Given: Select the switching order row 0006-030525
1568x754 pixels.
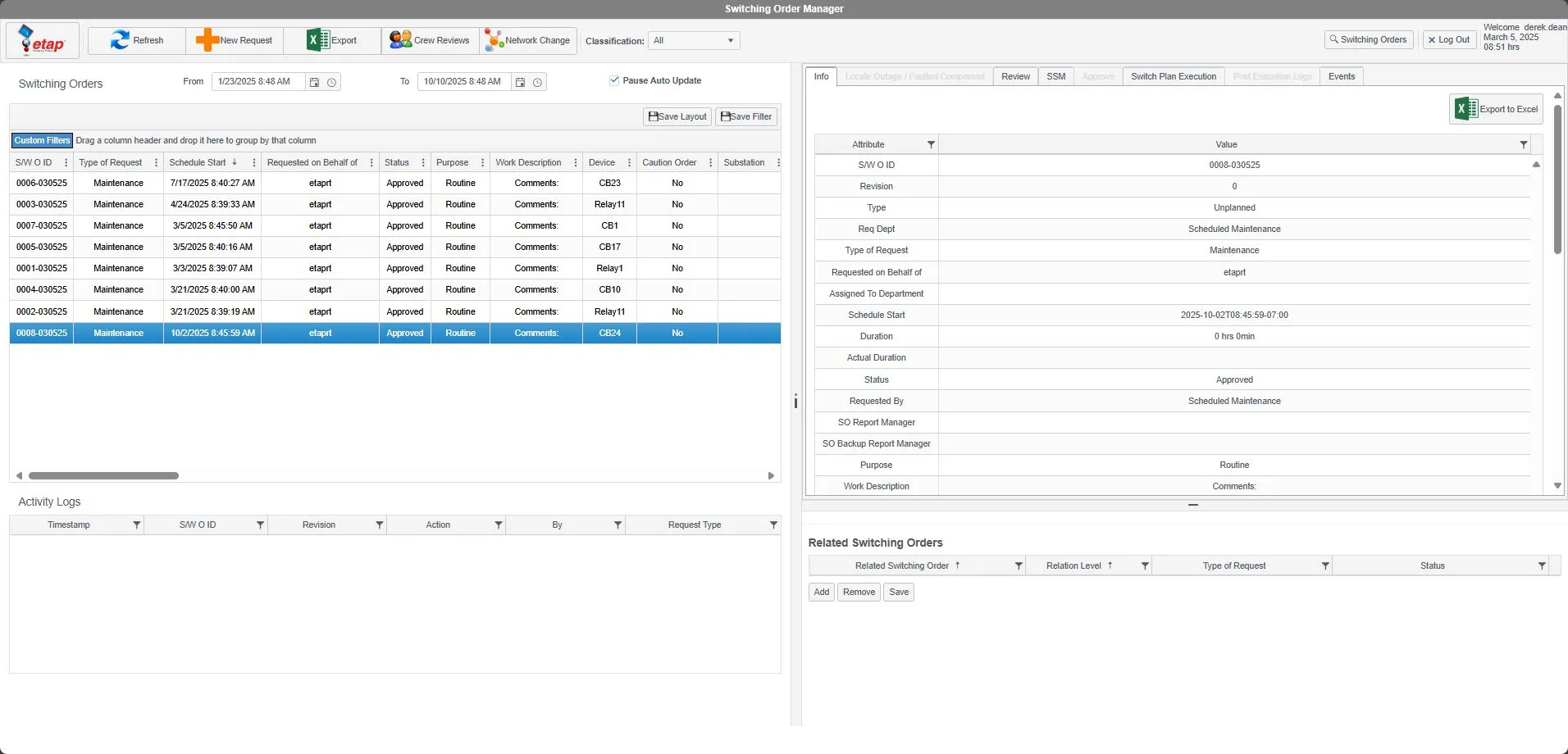Looking at the screenshot, I should coord(42,183).
